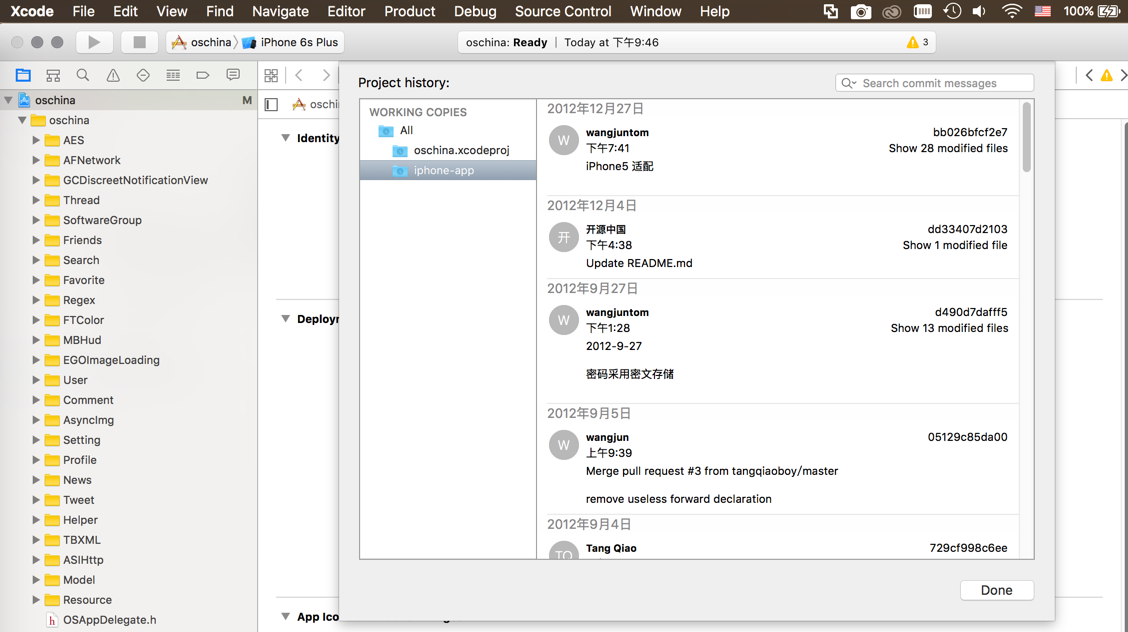Viewport: 1128px width, 632px height.
Task: Open the Symbol navigator icon
Action: click(x=53, y=75)
